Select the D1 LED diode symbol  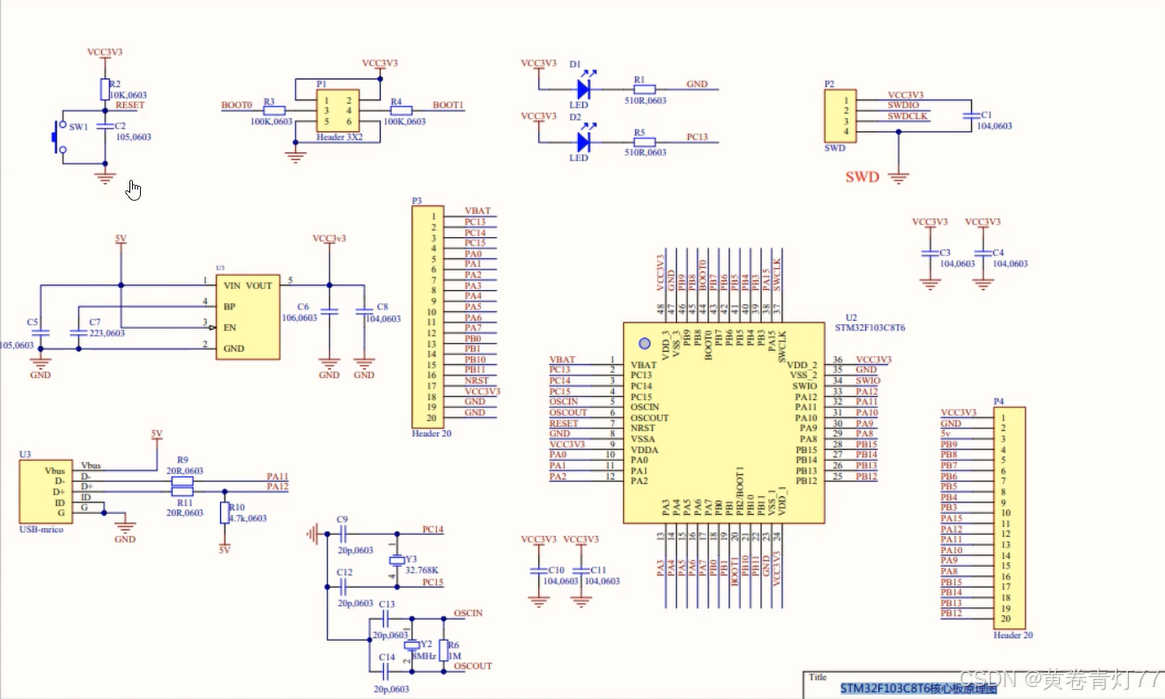click(584, 89)
